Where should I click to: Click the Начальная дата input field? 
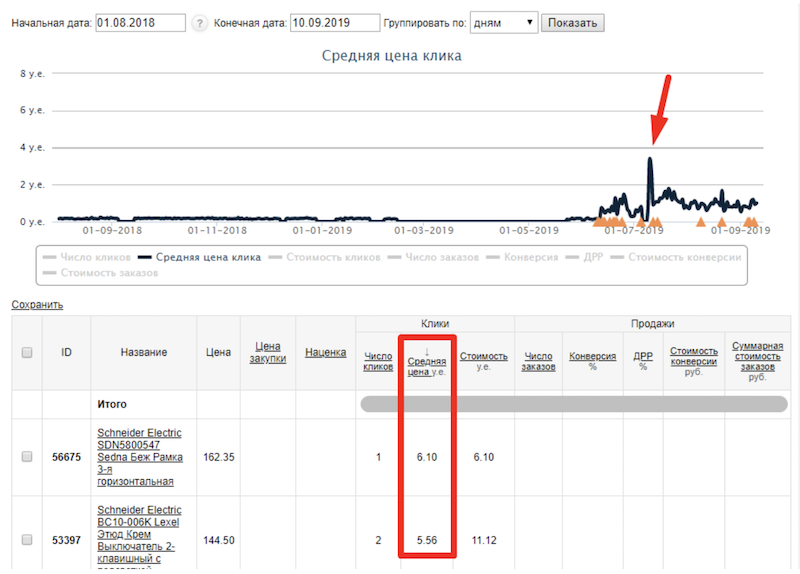point(140,22)
